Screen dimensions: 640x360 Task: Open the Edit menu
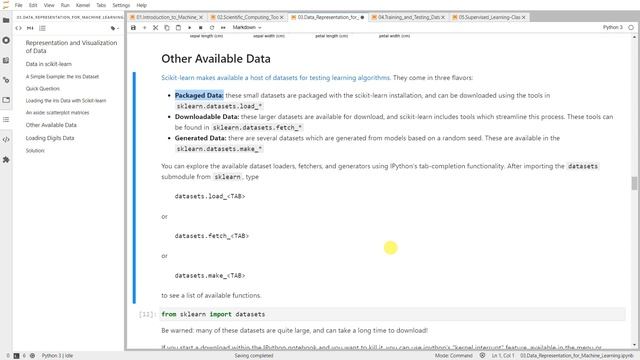click(33, 5)
